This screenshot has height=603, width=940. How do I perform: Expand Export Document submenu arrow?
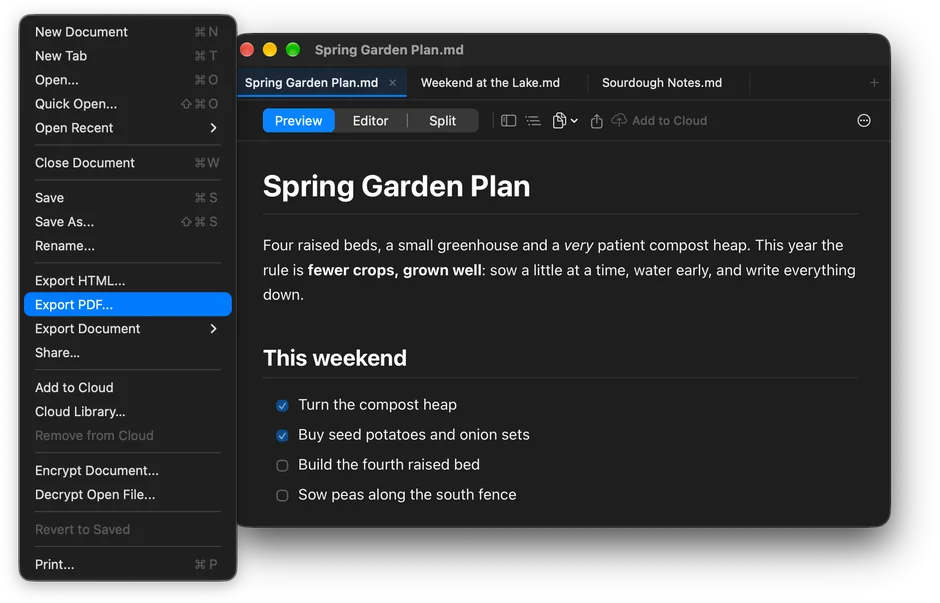[213, 328]
